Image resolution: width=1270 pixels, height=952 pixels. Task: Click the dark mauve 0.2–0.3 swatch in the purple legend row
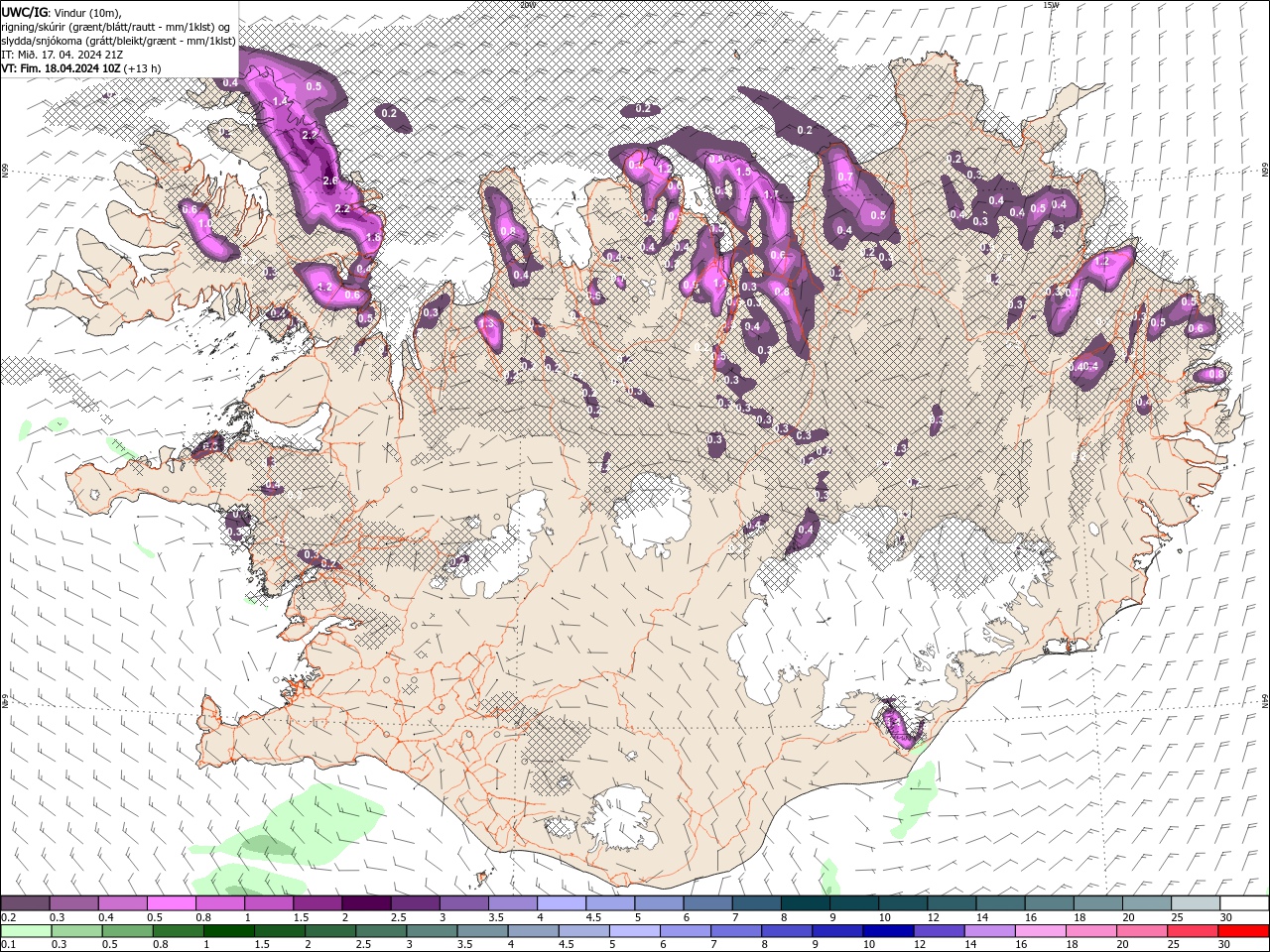click(25, 903)
